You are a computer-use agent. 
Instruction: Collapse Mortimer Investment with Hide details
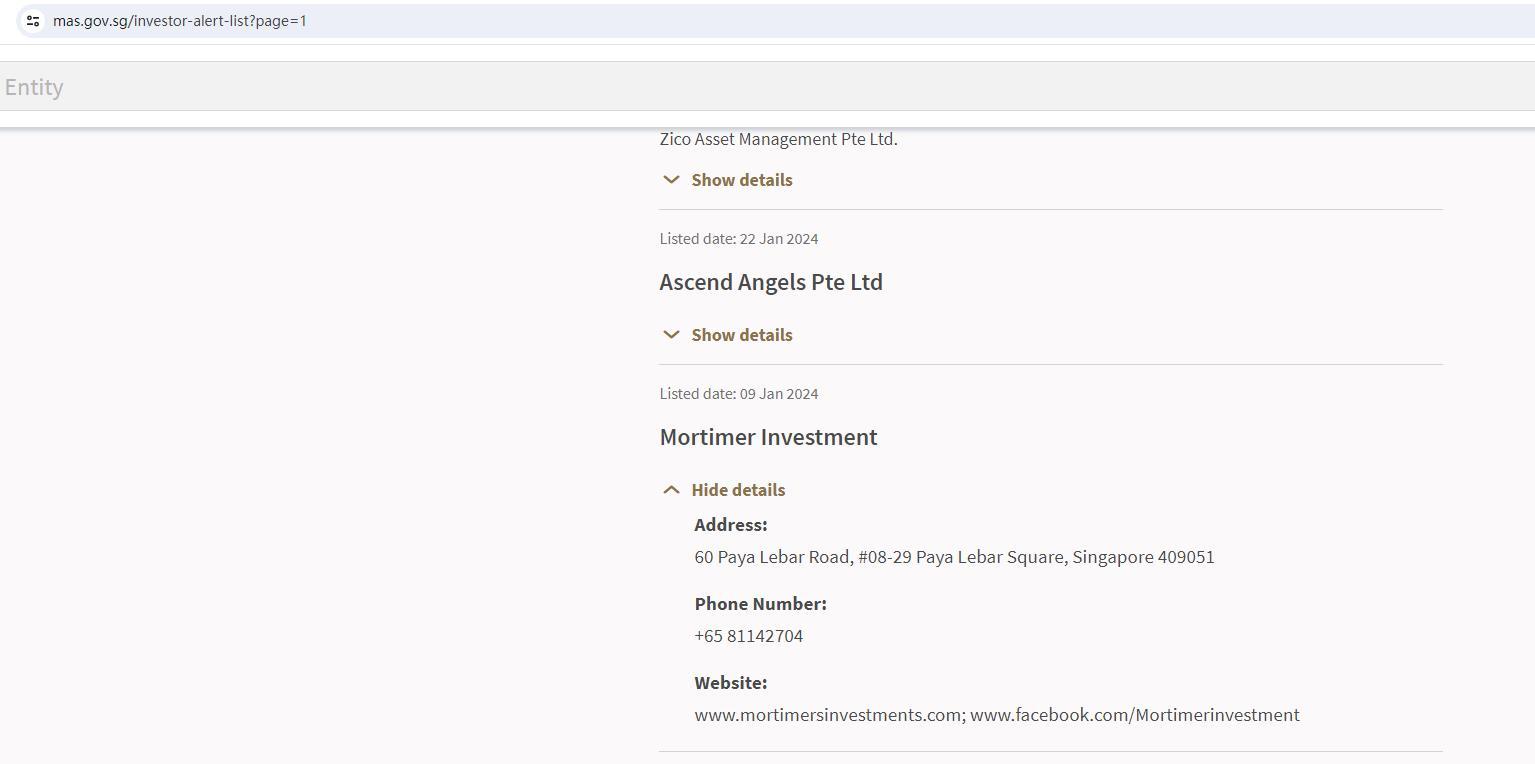[738, 490]
